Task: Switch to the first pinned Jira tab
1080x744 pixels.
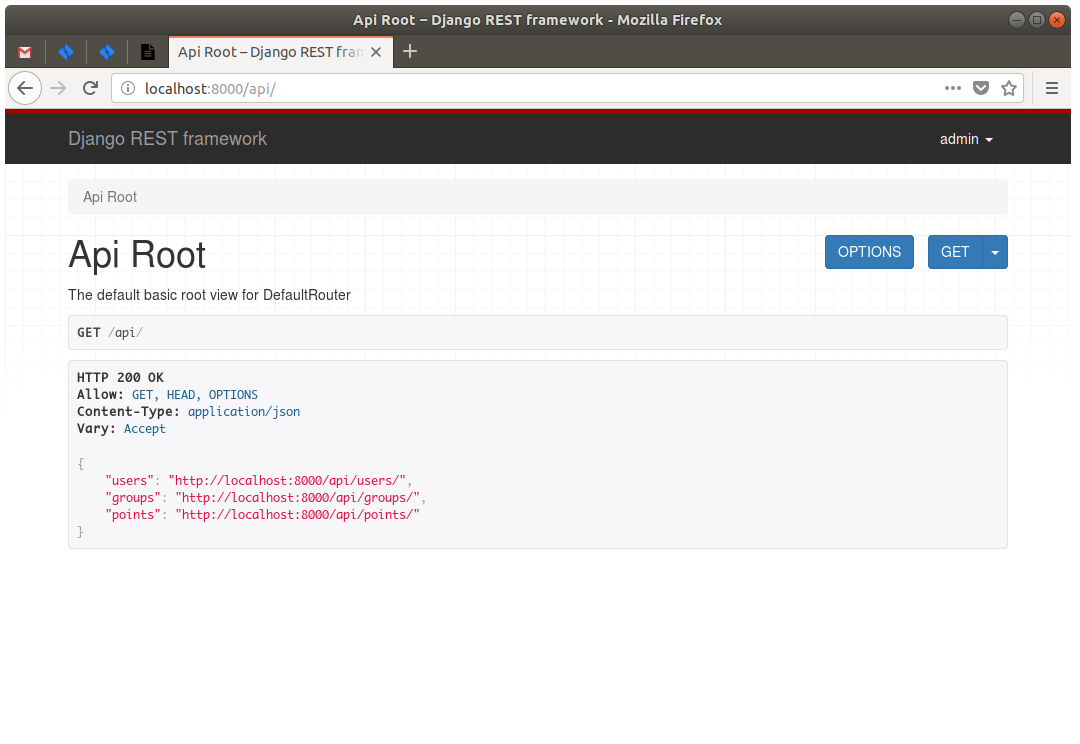Action: [x=66, y=52]
